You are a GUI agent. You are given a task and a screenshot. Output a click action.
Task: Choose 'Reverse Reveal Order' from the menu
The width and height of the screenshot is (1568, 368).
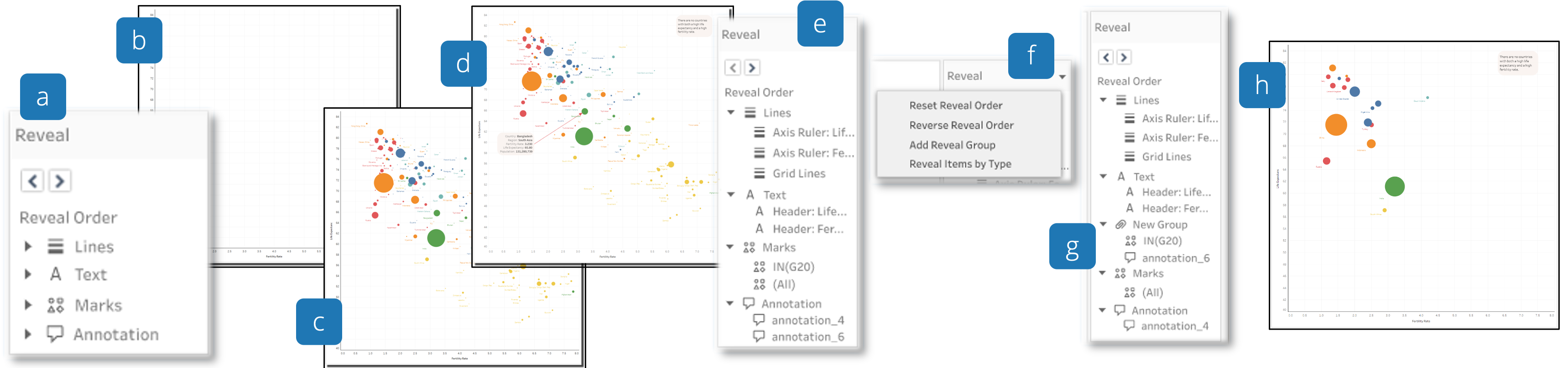tap(961, 125)
